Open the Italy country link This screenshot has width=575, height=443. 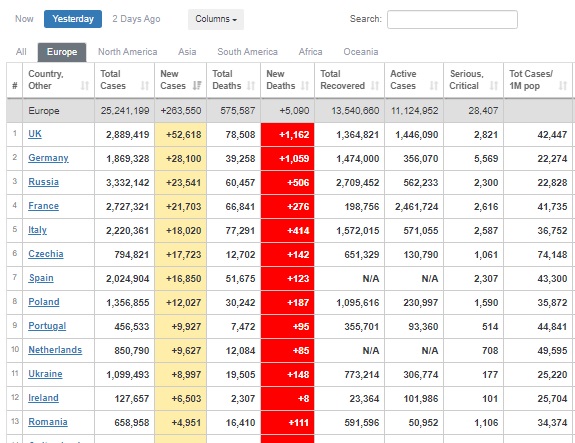(37, 230)
